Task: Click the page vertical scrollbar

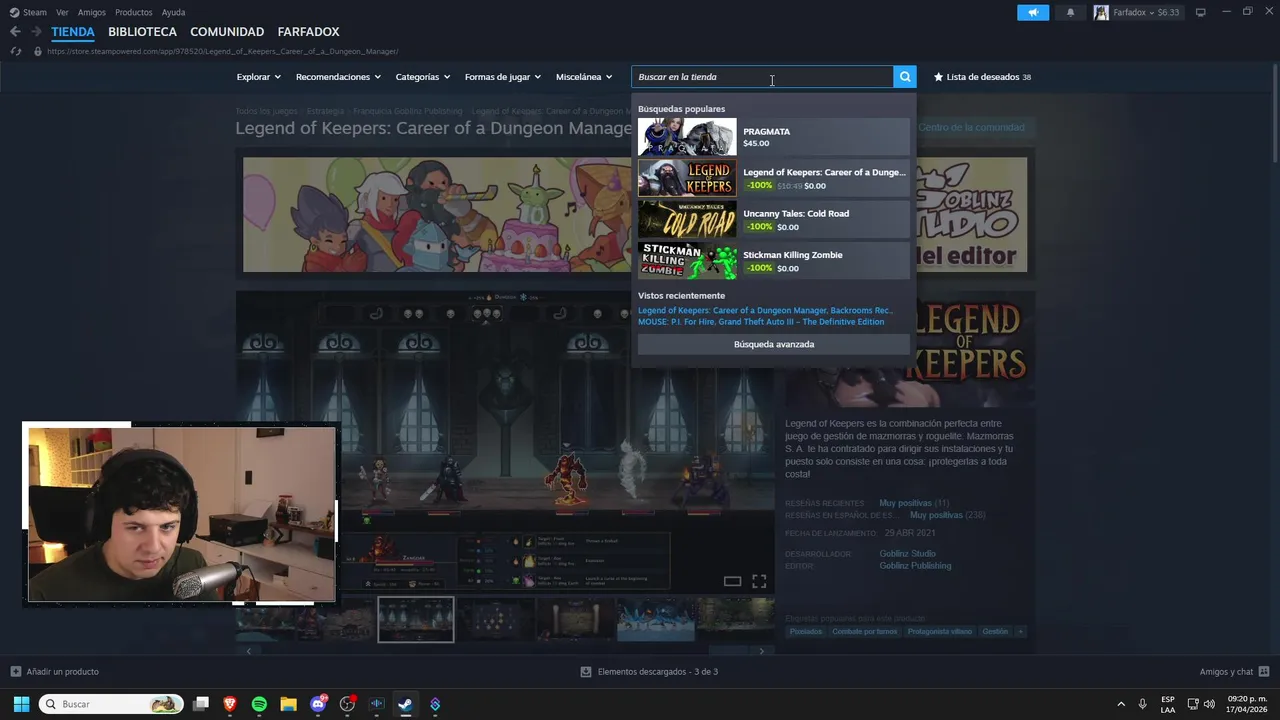Action: click(1275, 112)
